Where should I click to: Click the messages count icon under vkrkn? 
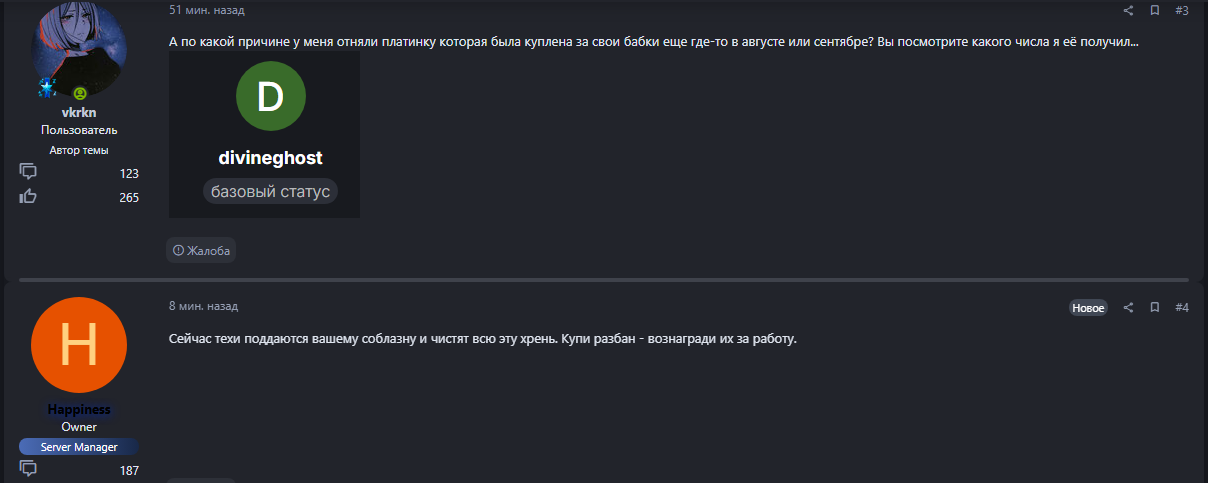[28, 172]
